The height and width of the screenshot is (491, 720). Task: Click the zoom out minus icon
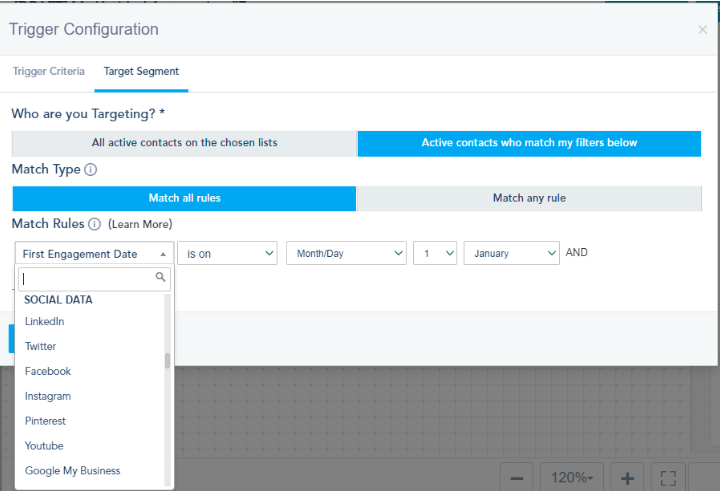516,478
